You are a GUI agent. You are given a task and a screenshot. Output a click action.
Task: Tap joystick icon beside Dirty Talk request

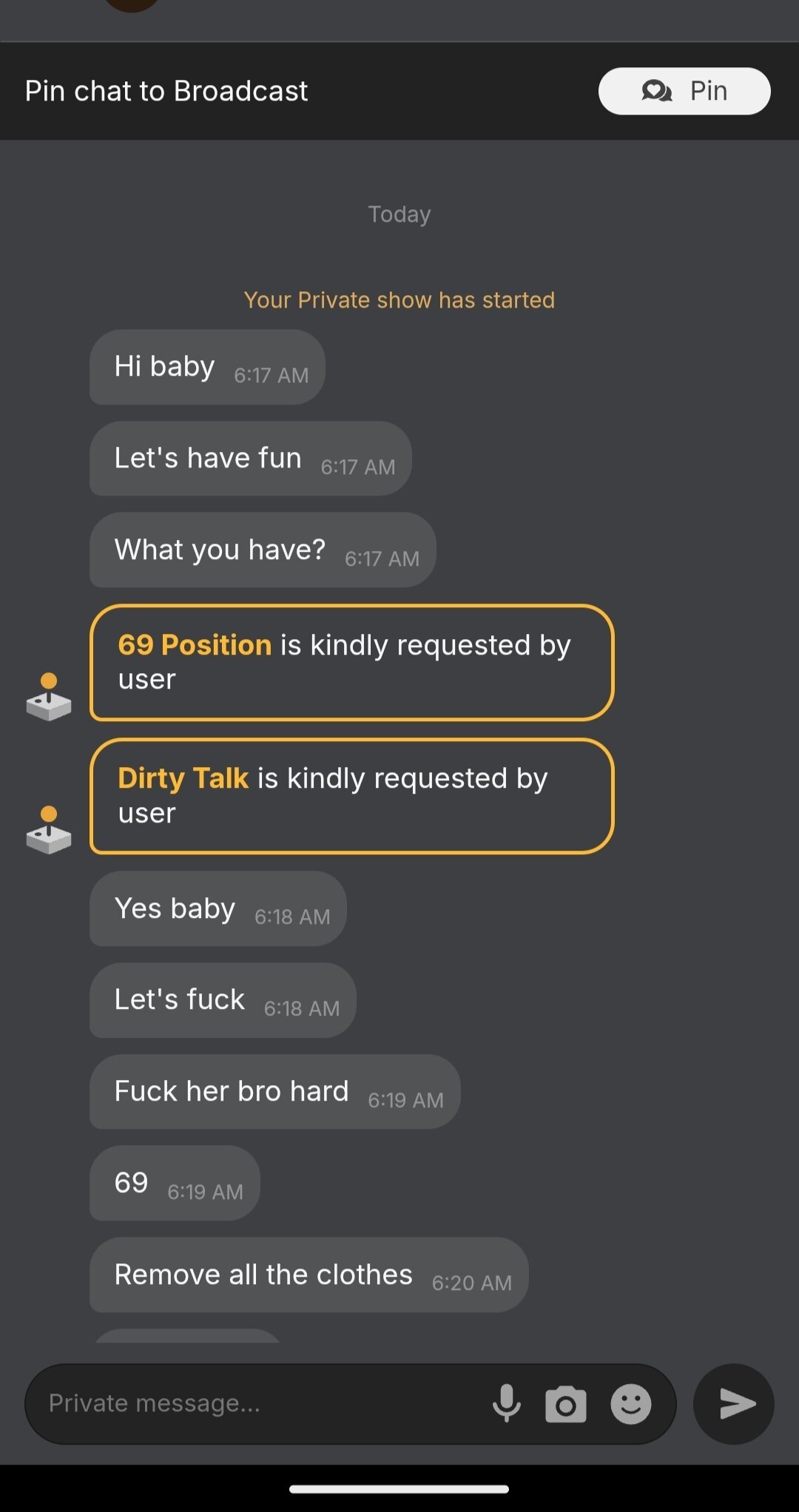49,830
